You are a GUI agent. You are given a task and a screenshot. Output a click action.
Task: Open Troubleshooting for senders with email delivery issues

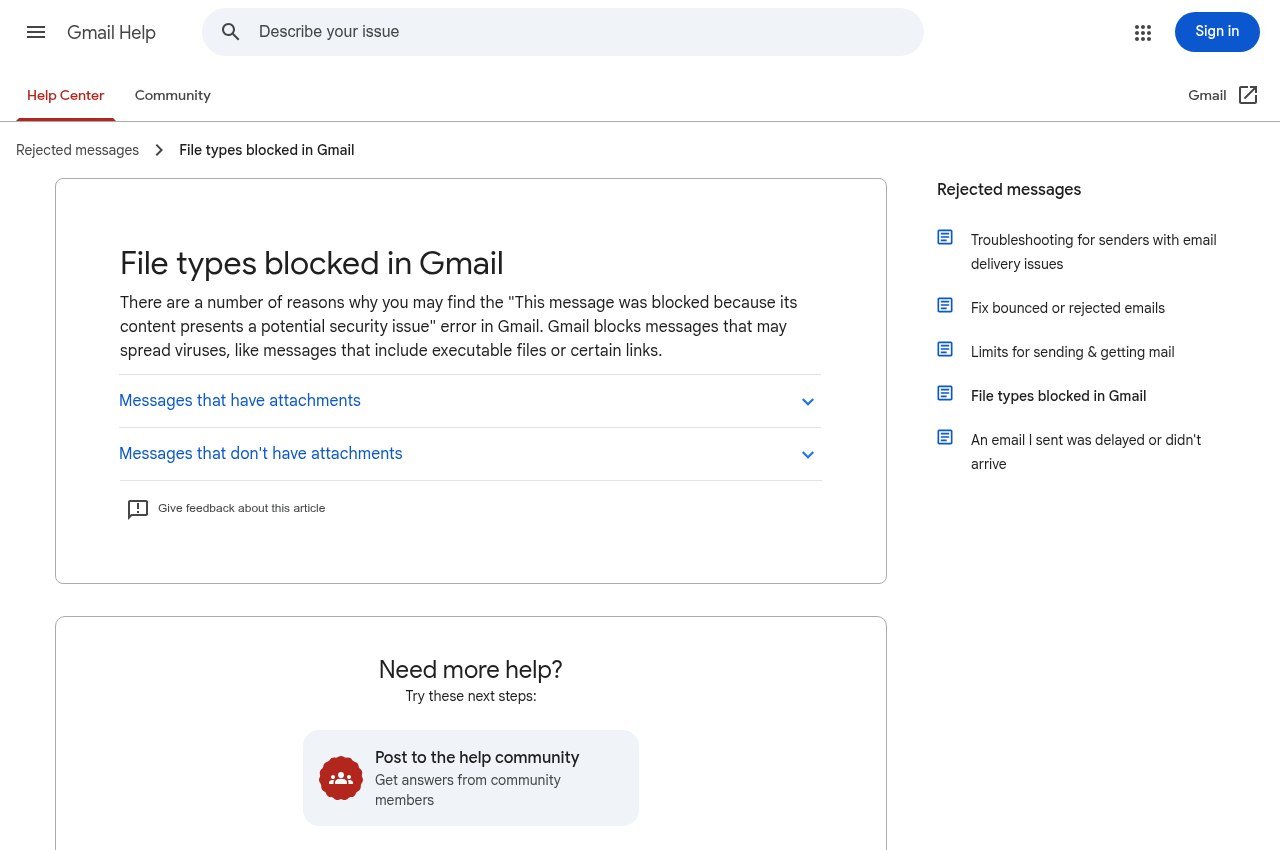pyautogui.click(x=1094, y=252)
